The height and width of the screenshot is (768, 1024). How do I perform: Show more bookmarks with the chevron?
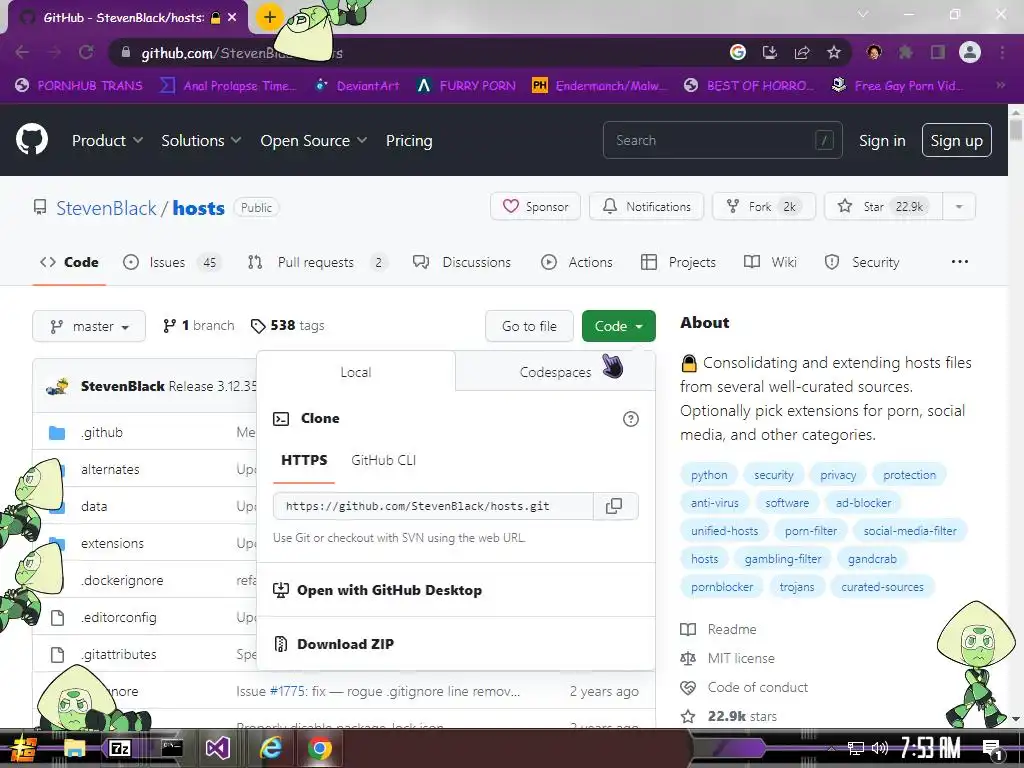point(1000,86)
